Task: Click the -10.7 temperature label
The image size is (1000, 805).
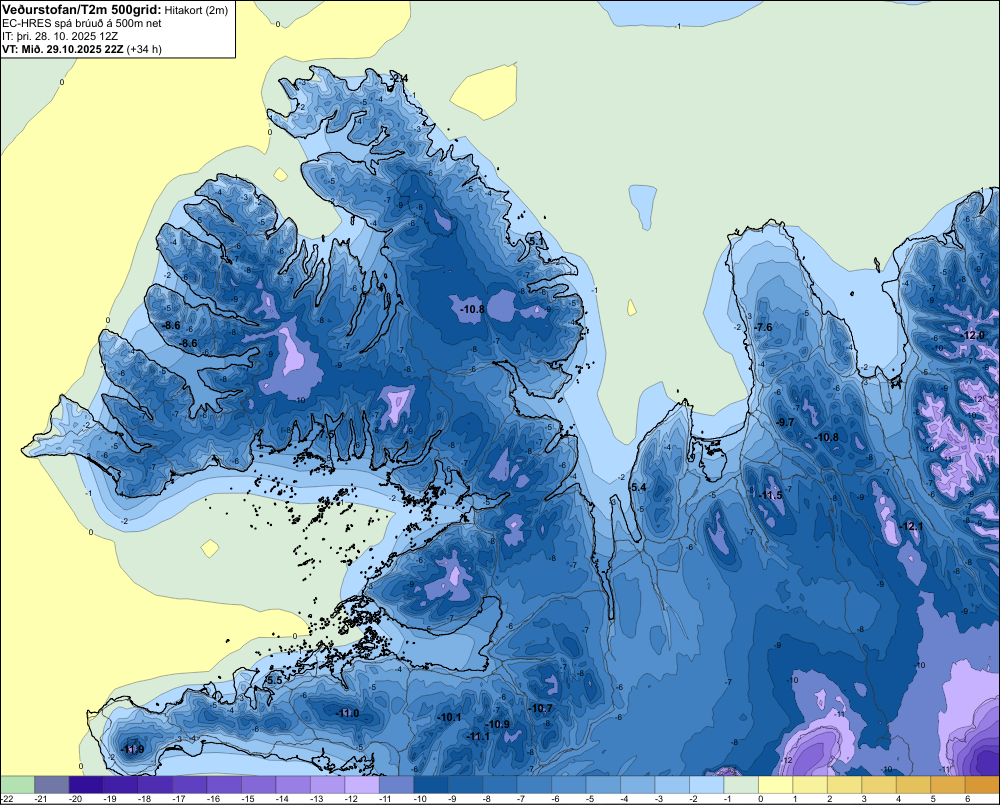Action: point(541,709)
